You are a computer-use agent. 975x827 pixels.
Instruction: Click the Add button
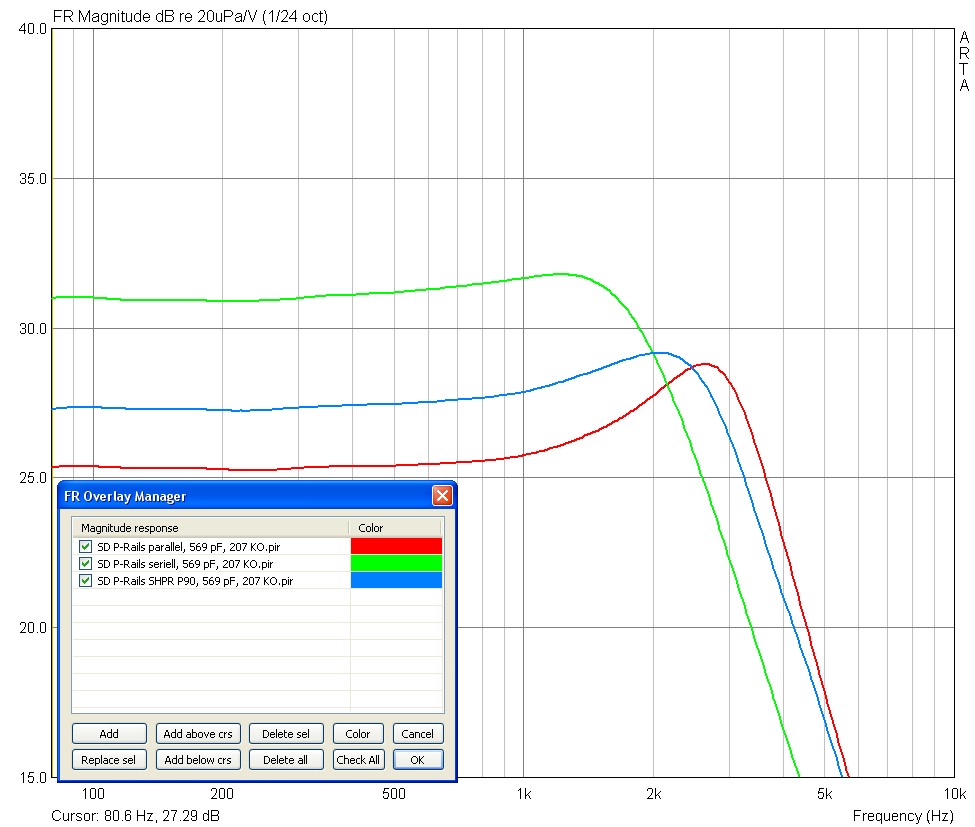point(109,734)
